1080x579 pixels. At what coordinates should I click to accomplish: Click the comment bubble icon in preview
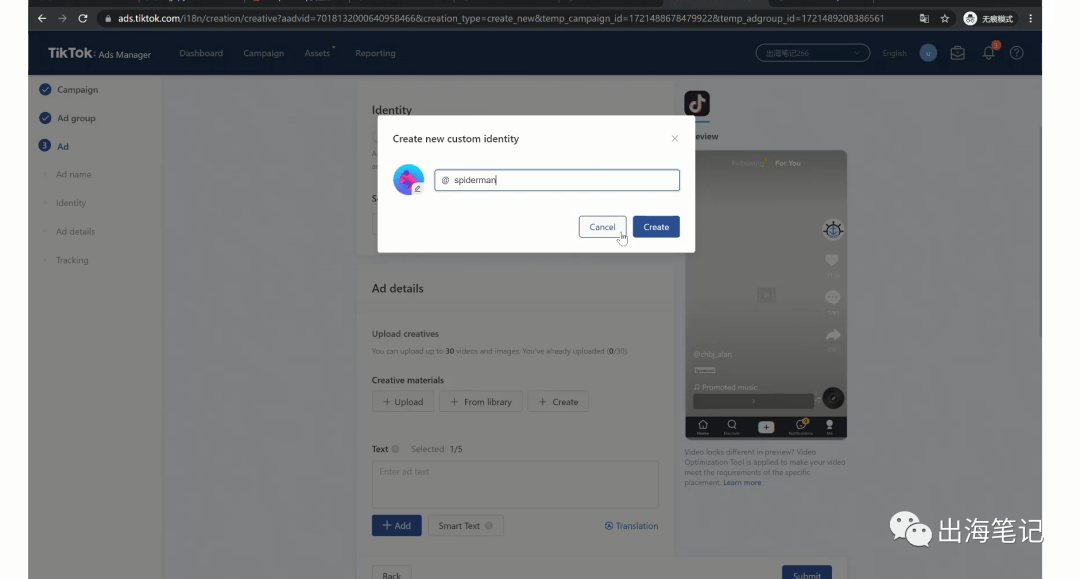click(x=832, y=297)
